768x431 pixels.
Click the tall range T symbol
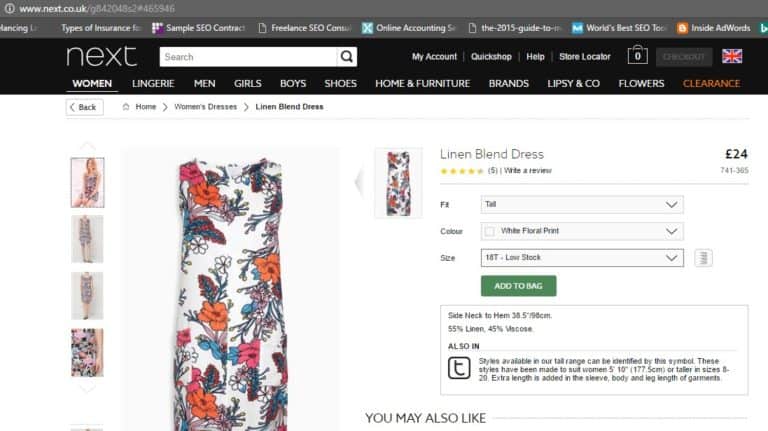pyautogui.click(x=459, y=368)
